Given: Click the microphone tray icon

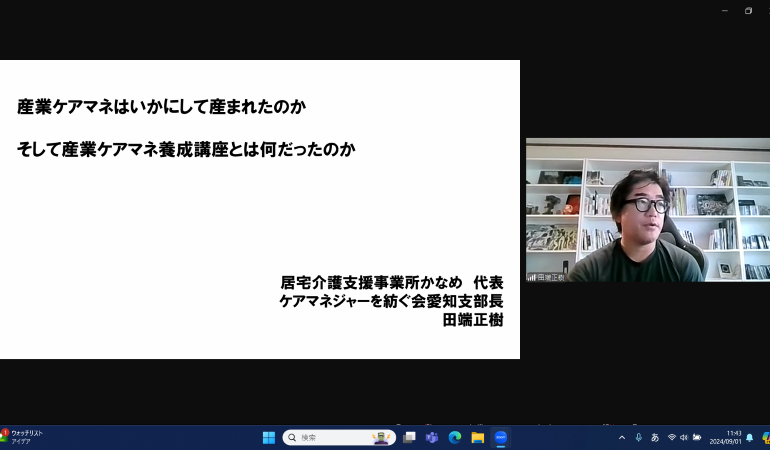Looking at the screenshot, I should coord(639,438).
